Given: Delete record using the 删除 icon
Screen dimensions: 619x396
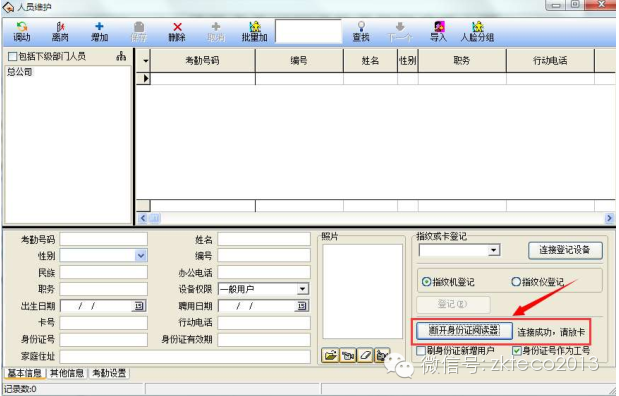Looking at the screenshot, I should click(x=177, y=32).
